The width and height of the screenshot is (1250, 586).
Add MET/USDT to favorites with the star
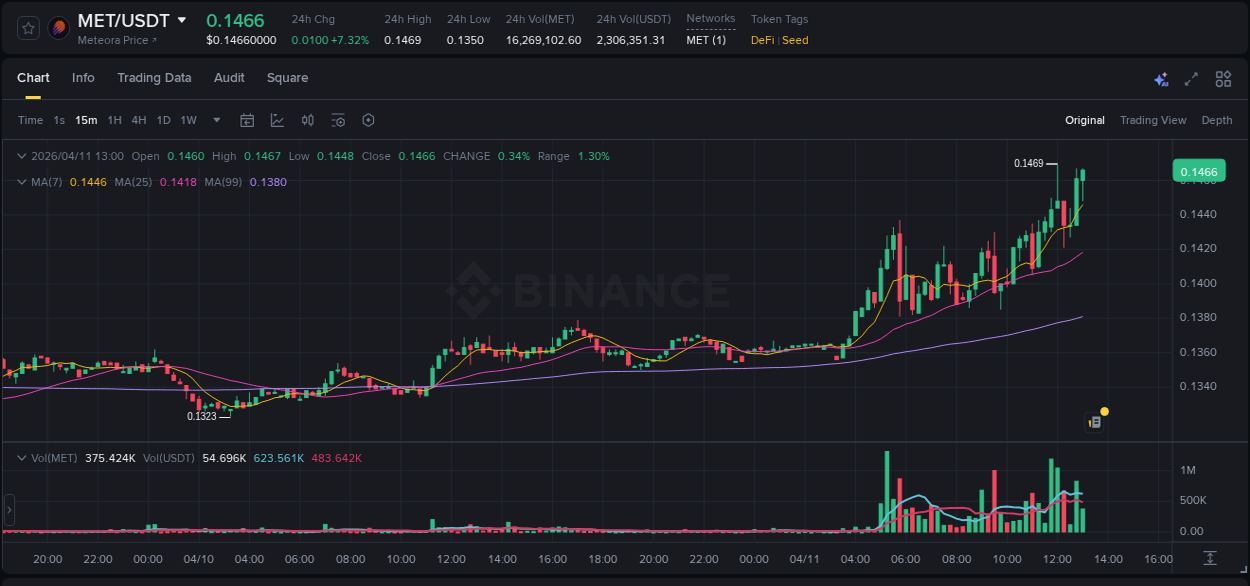point(28,28)
